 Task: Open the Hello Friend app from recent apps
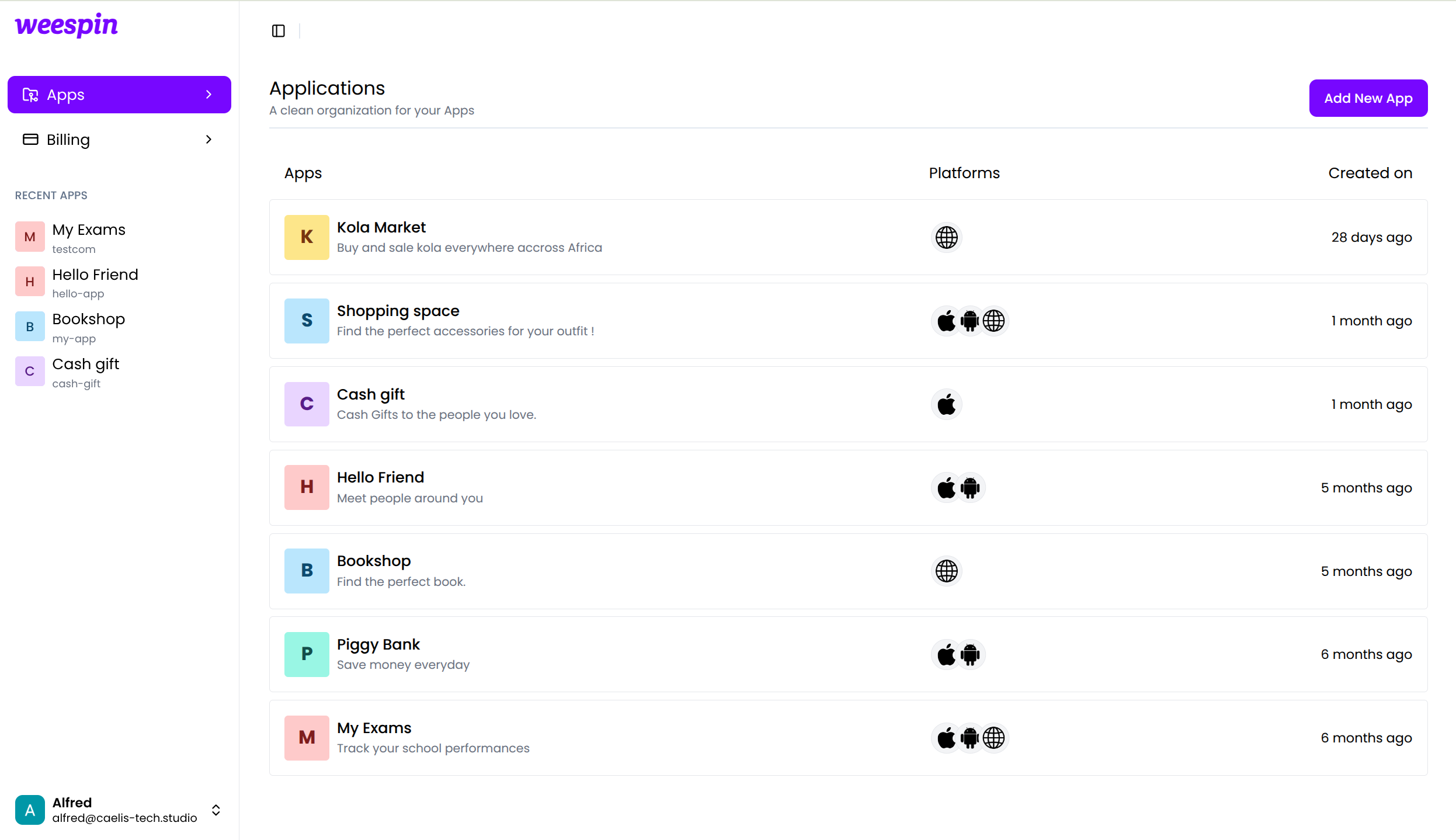(95, 282)
